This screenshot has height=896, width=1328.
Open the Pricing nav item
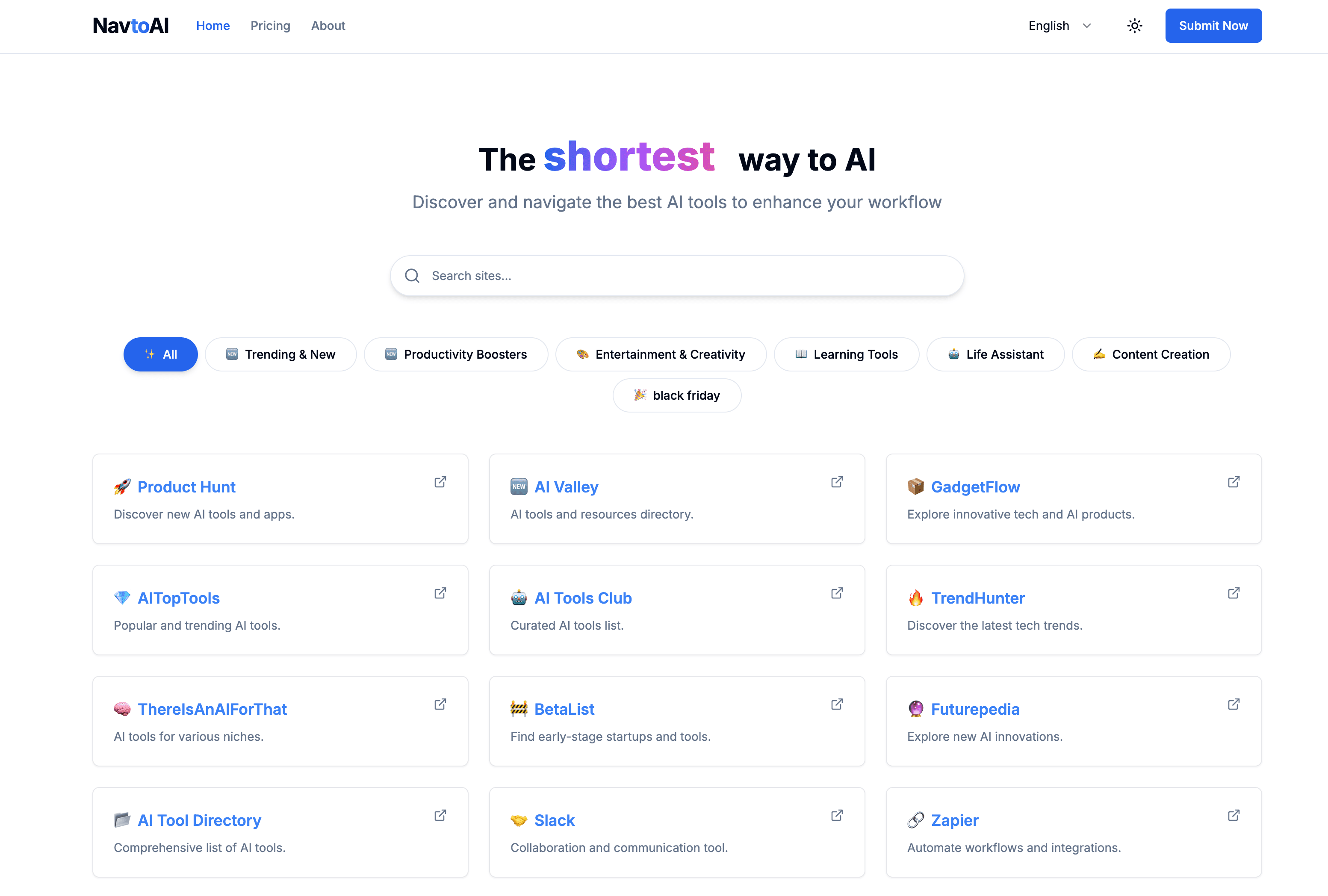click(x=270, y=26)
